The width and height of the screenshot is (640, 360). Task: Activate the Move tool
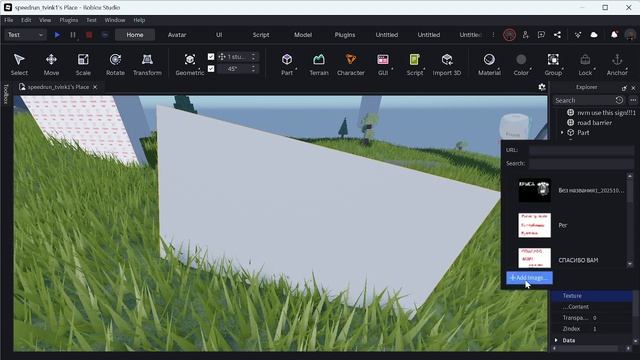[51, 64]
